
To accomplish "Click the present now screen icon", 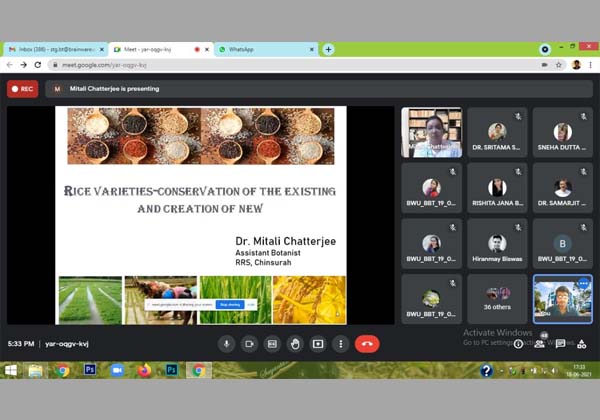I will click(x=318, y=343).
